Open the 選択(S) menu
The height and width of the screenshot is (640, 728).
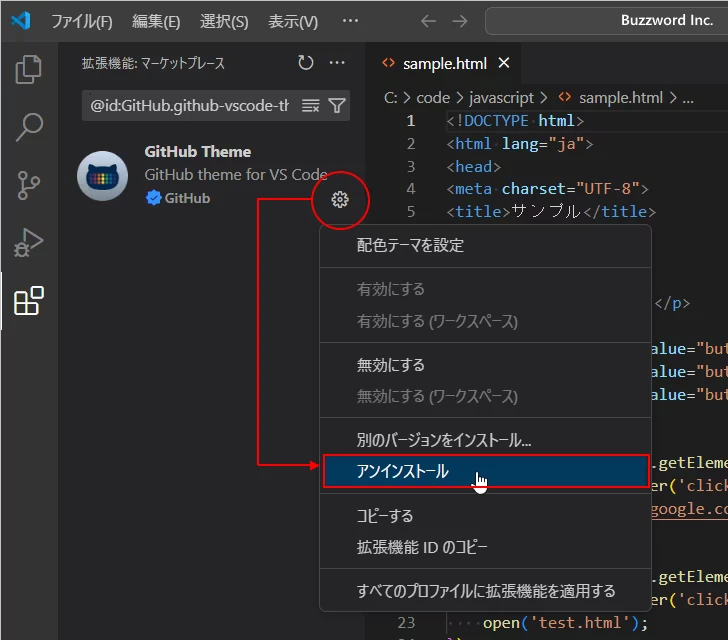pos(224,21)
